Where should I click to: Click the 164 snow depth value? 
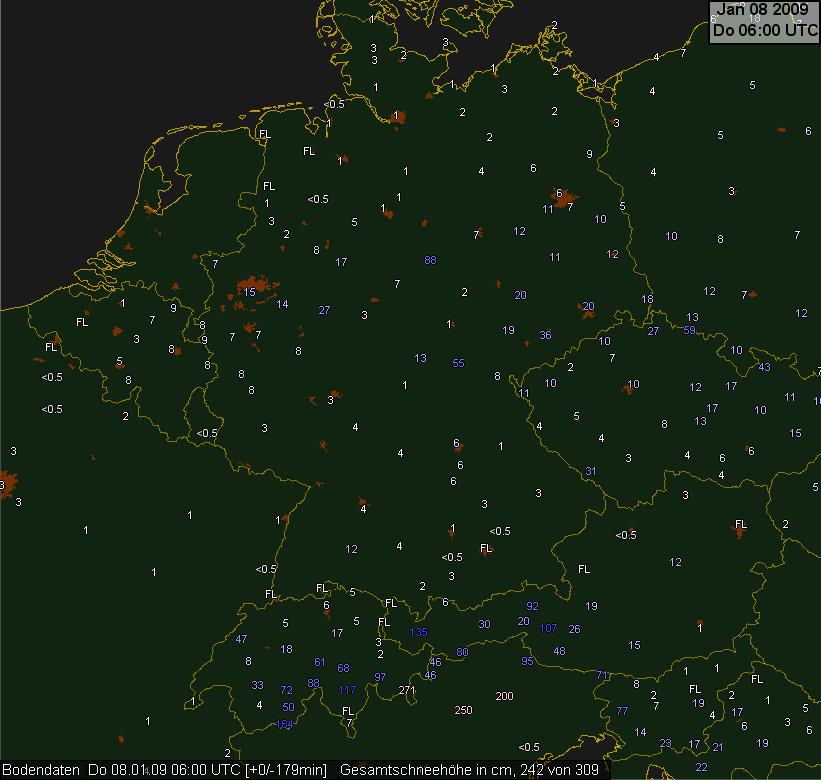(x=284, y=724)
